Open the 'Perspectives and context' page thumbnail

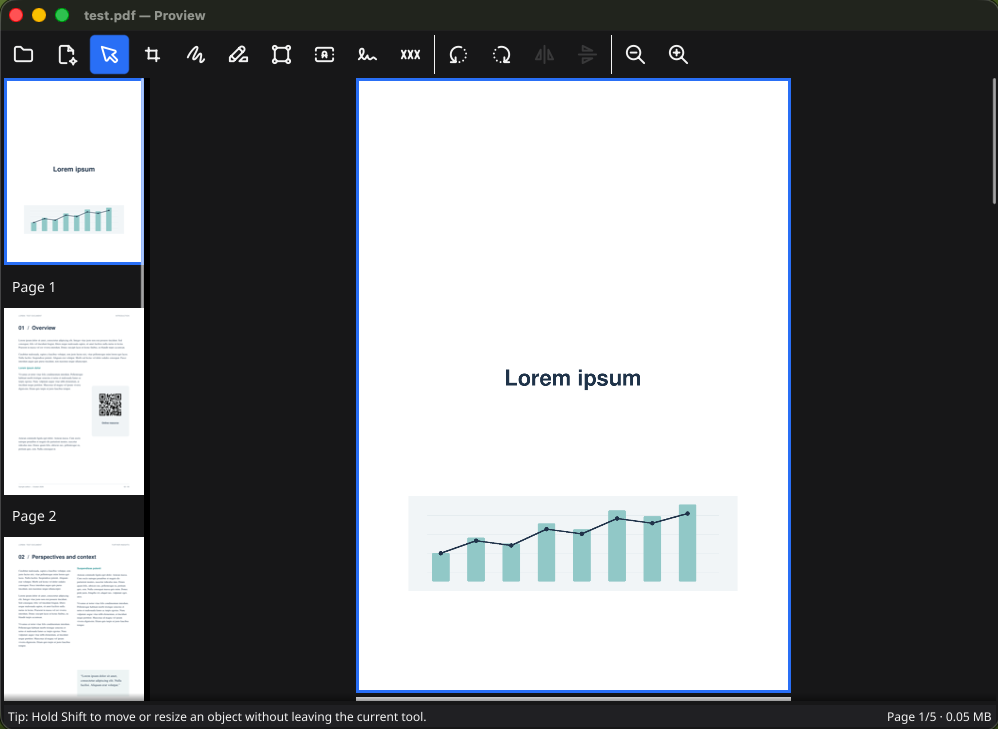click(x=74, y=619)
